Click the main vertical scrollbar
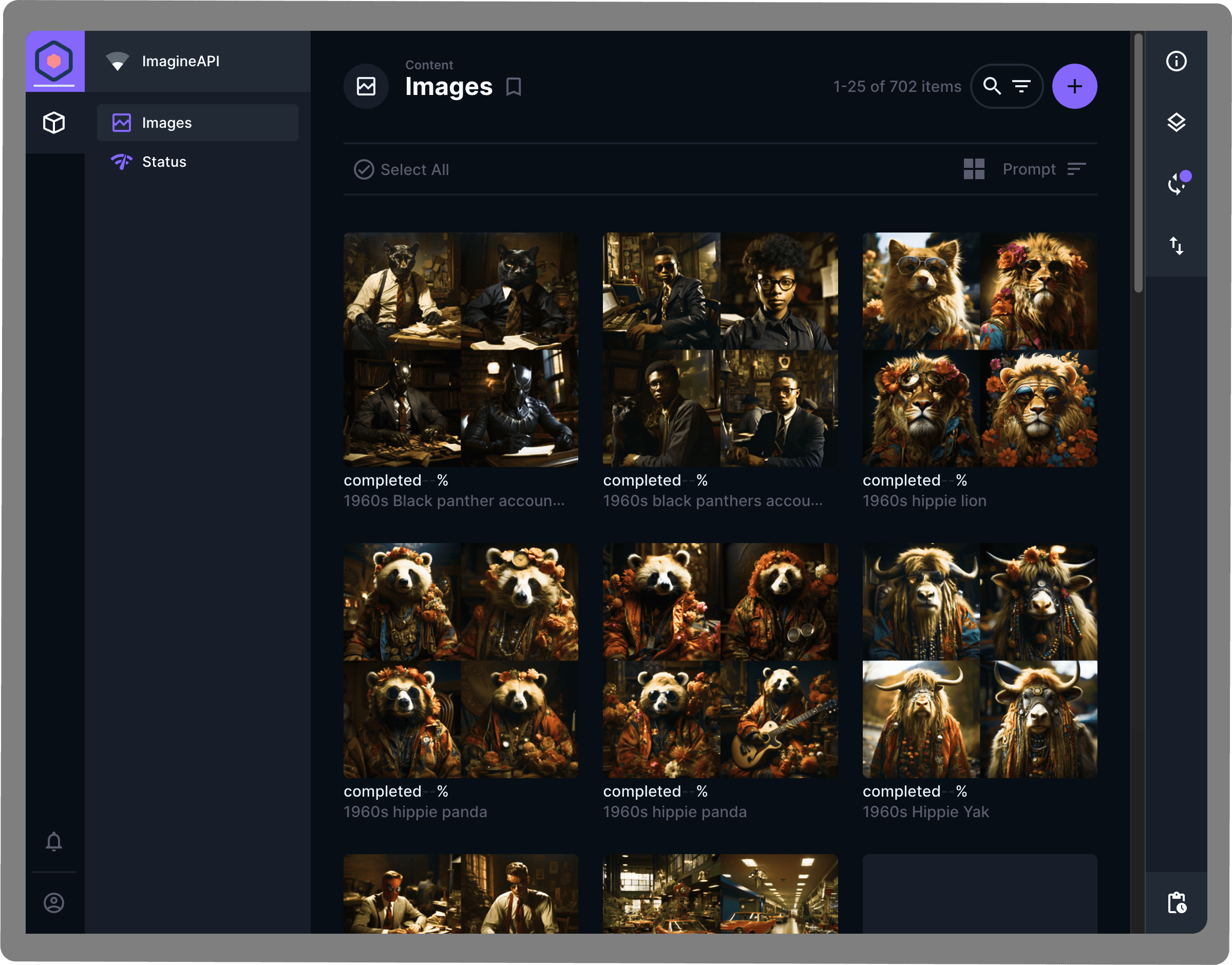Viewport: 1232px width, 965px height. click(x=1138, y=163)
